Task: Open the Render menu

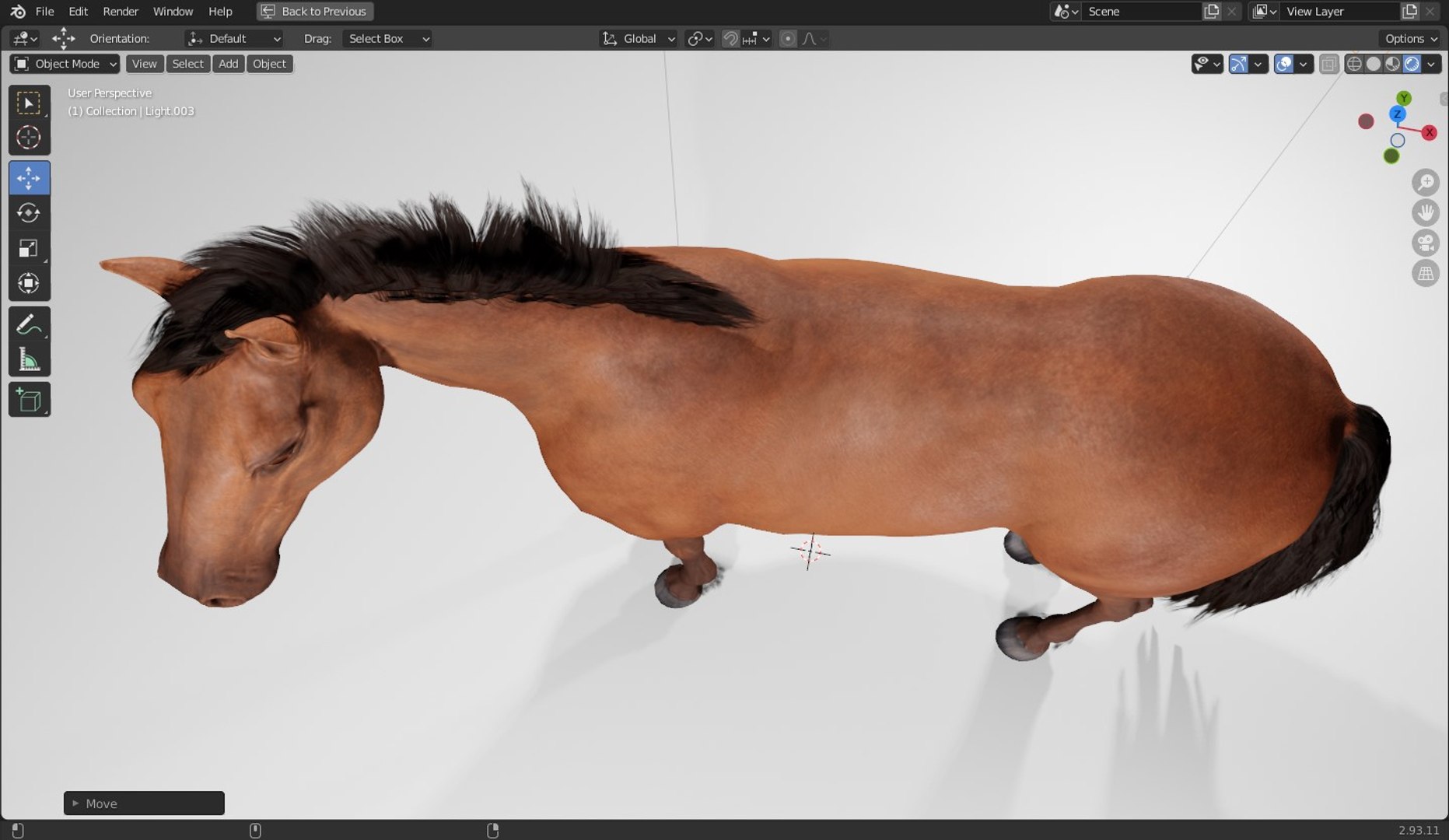Action: [x=121, y=11]
